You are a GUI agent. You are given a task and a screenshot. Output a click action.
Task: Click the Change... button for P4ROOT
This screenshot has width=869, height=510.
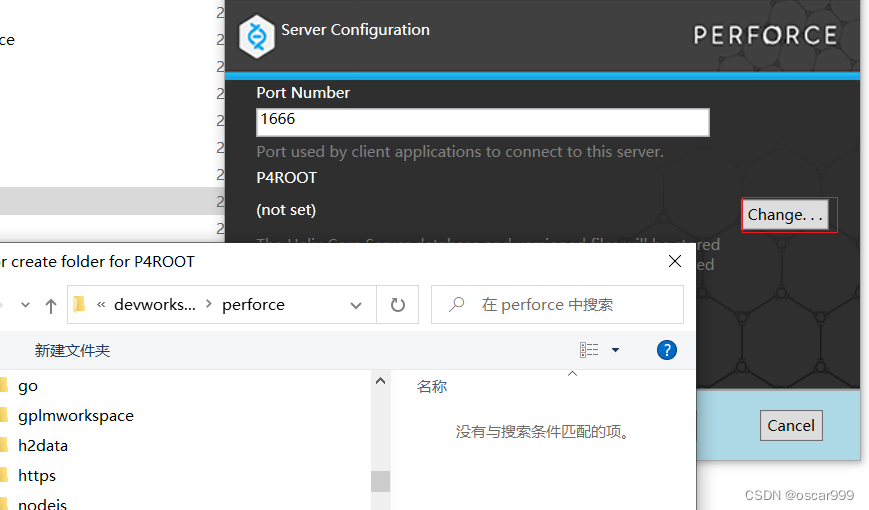[x=785, y=215]
